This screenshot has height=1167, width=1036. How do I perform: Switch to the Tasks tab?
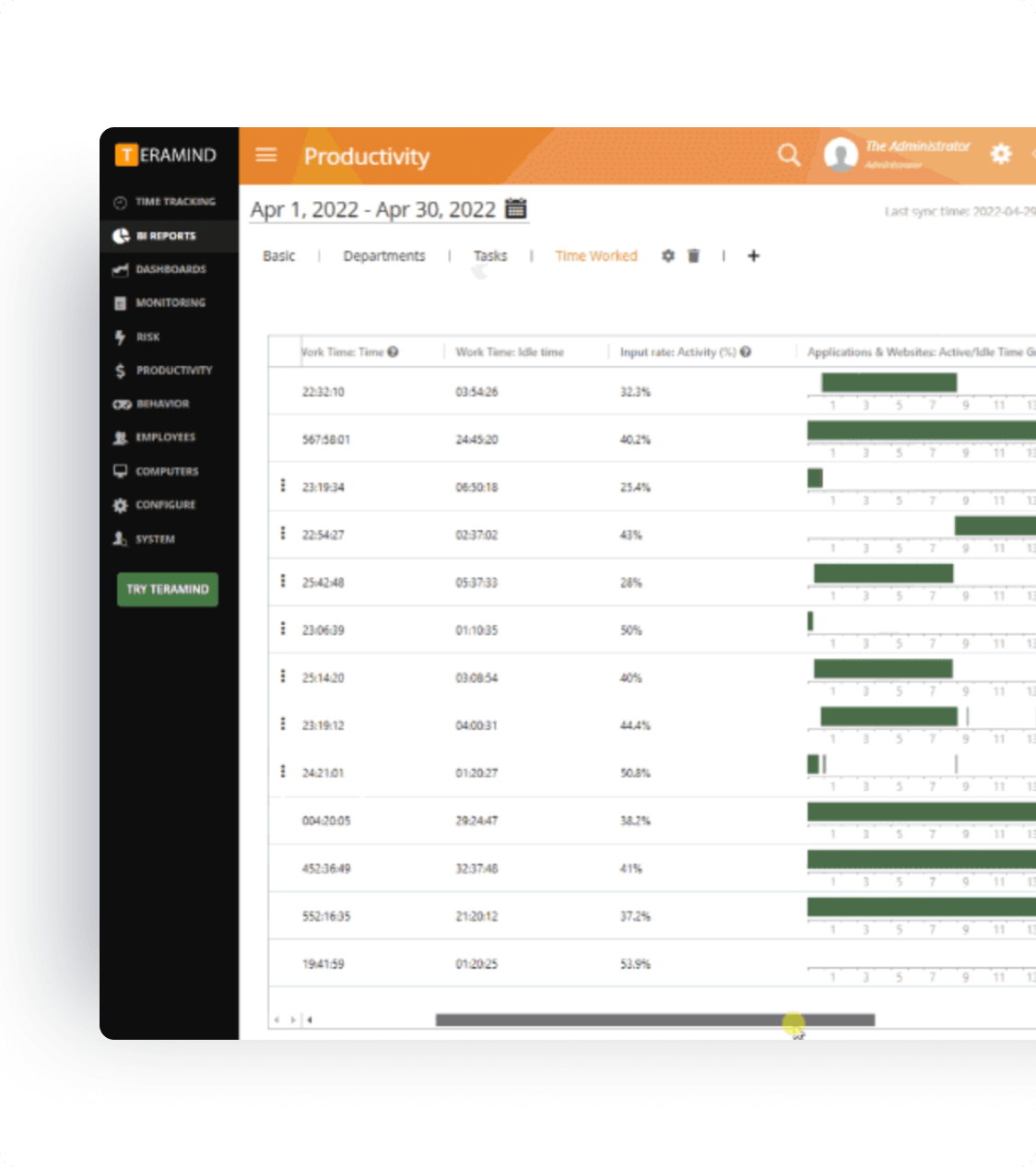coord(489,255)
